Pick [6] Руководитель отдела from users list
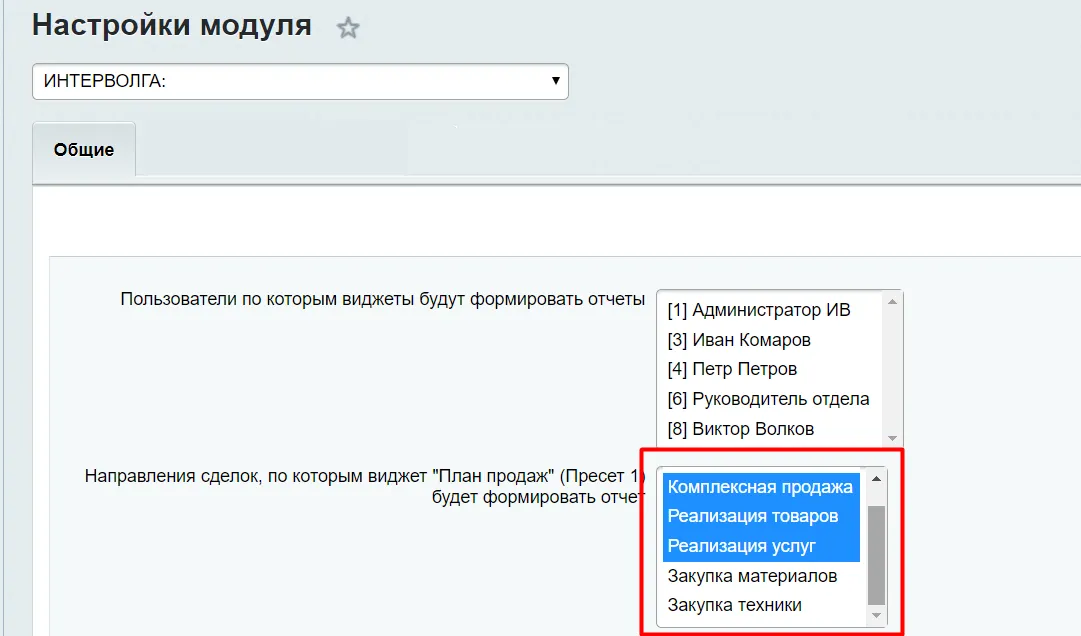The width and height of the screenshot is (1081, 636). 768,399
